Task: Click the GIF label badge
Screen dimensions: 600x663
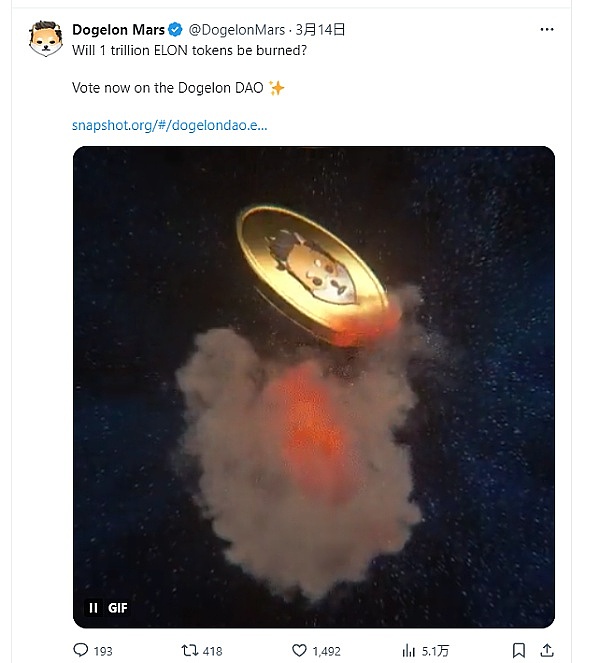Action: (118, 607)
